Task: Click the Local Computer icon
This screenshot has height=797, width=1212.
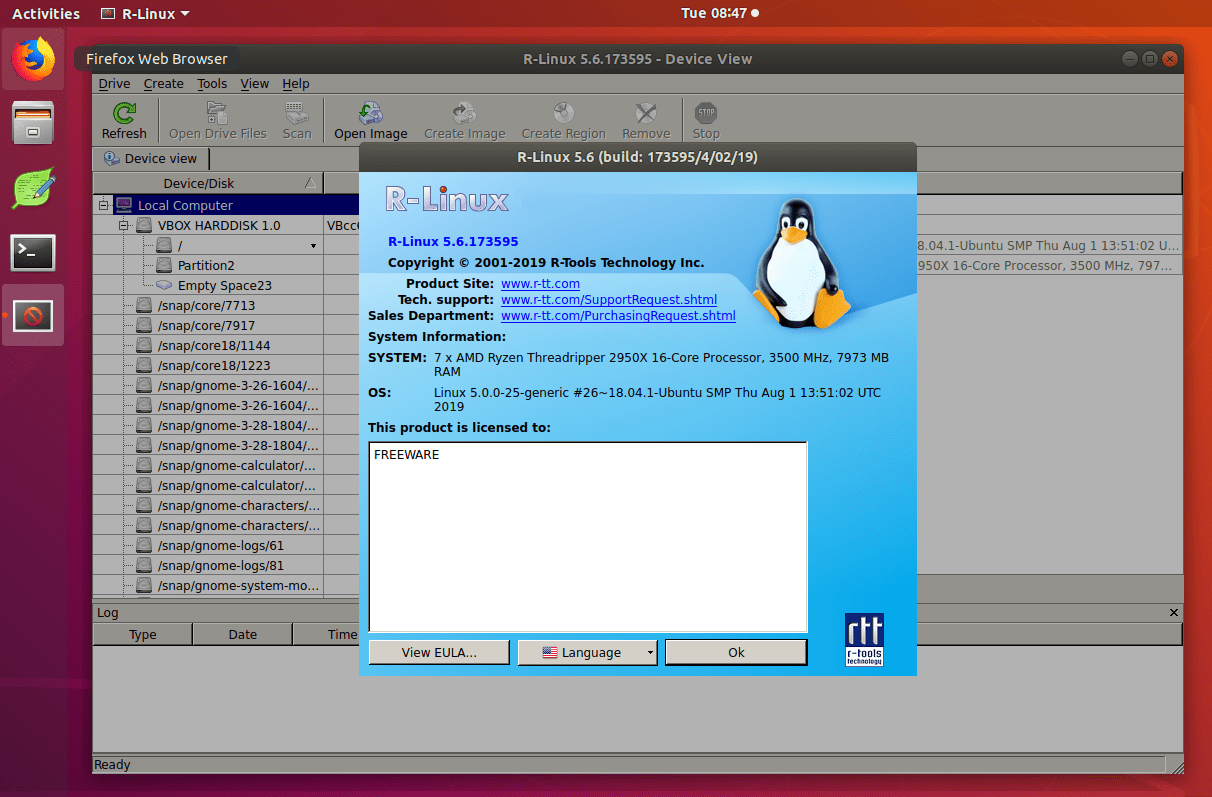Action: tap(124, 205)
